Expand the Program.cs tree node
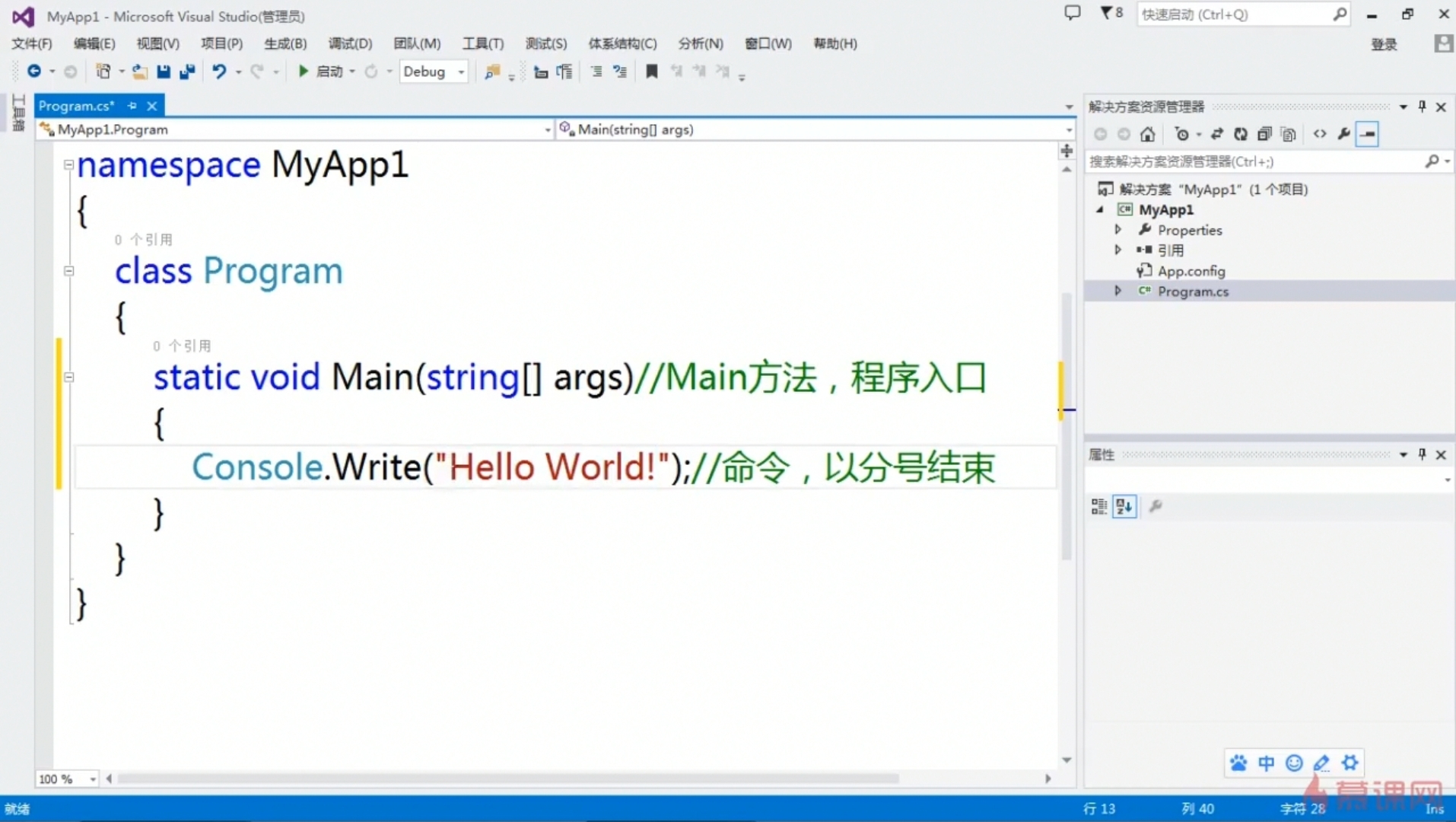 tap(1117, 291)
